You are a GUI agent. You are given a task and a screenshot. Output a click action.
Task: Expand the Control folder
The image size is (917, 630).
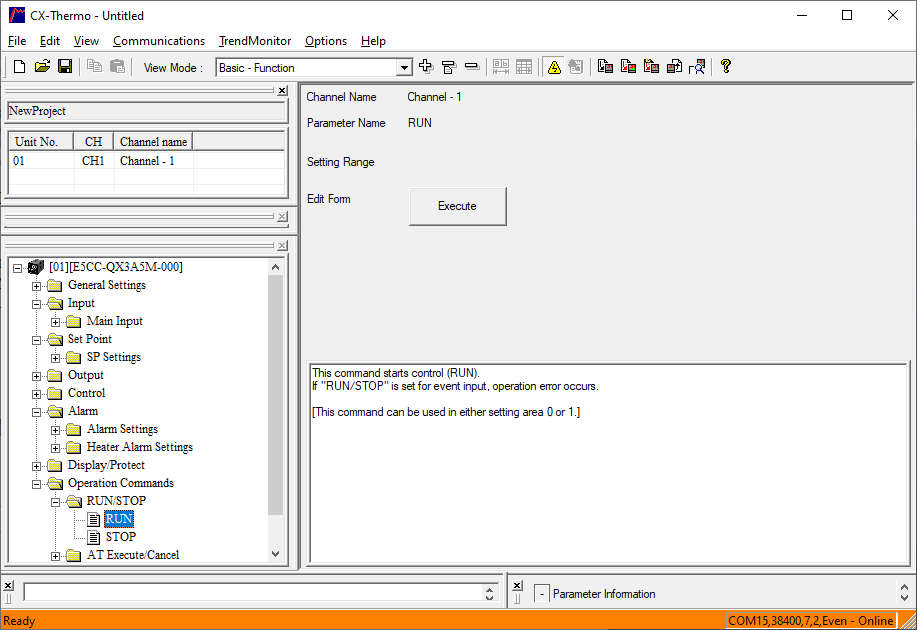36,394
